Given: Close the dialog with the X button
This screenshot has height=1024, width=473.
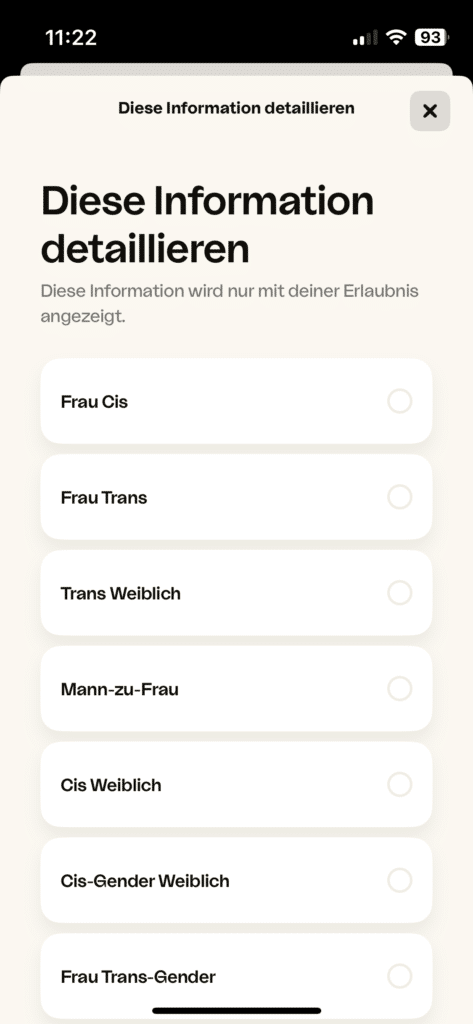Looking at the screenshot, I should click(429, 111).
